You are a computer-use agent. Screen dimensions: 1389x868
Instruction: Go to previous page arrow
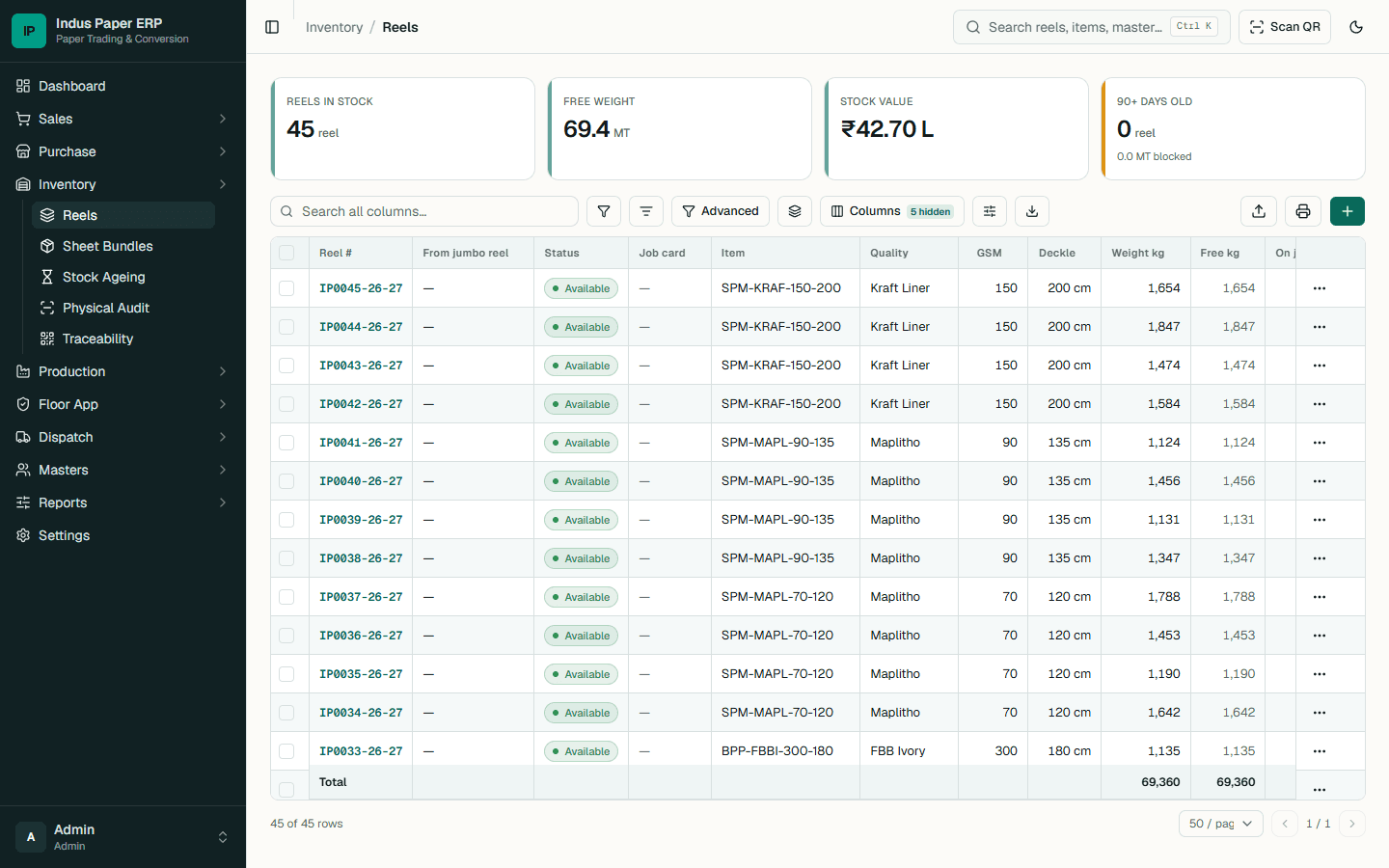point(1285,824)
